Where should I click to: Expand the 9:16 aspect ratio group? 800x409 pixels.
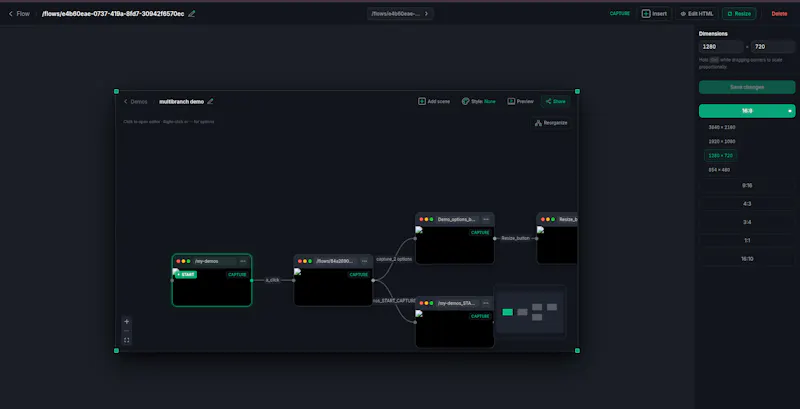point(747,186)
